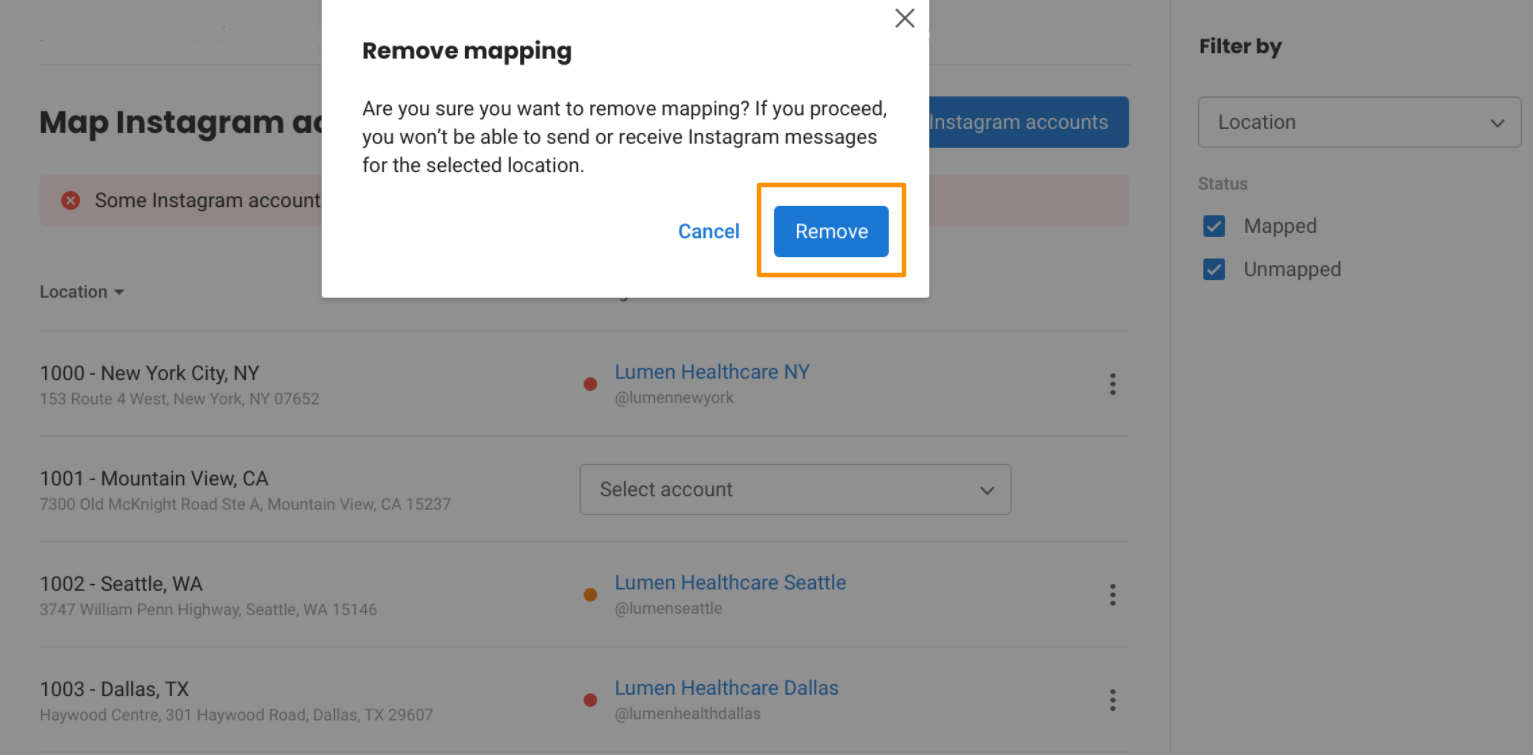The height and width of the screenshot is (755, 1533).
Task: Uncheck the Mapped status filter
Action: click(1214, 226)
